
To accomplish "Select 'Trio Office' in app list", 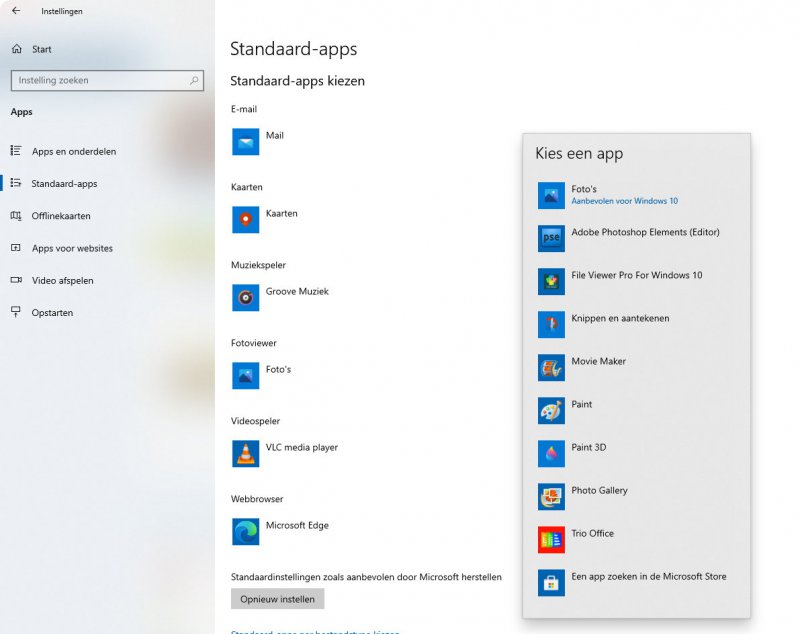I will (x=592, y=534).
